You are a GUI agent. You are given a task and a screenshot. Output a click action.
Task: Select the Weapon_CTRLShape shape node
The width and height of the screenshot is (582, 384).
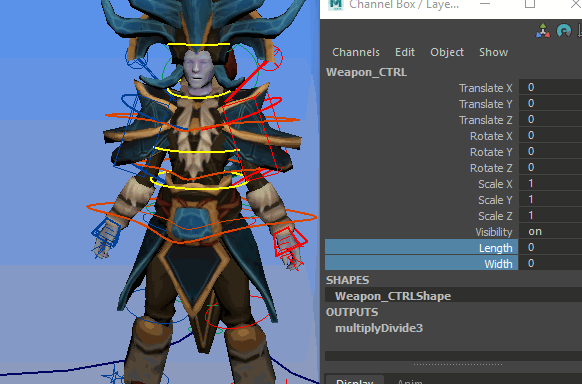393,296
